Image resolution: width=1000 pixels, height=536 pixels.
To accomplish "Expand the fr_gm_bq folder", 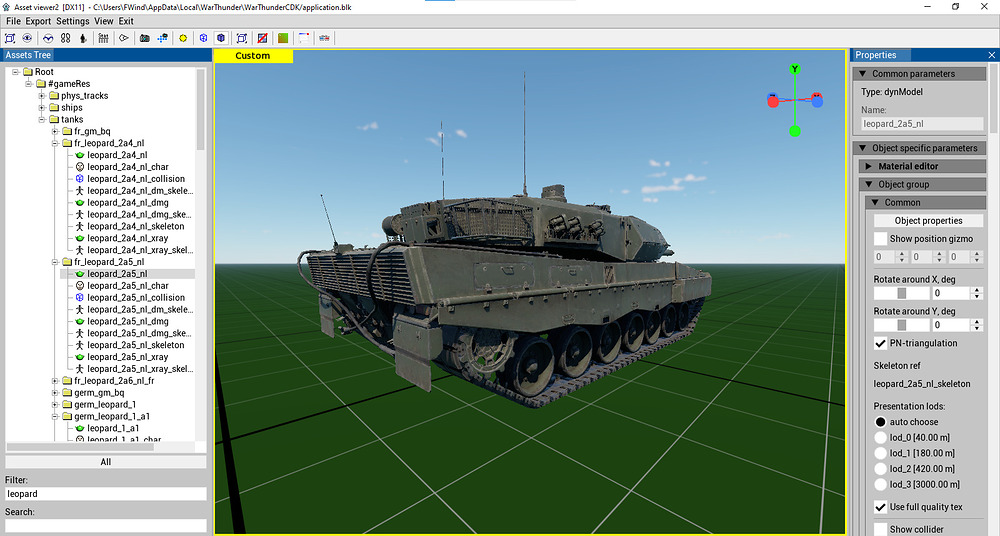I will tap(55, 131).
